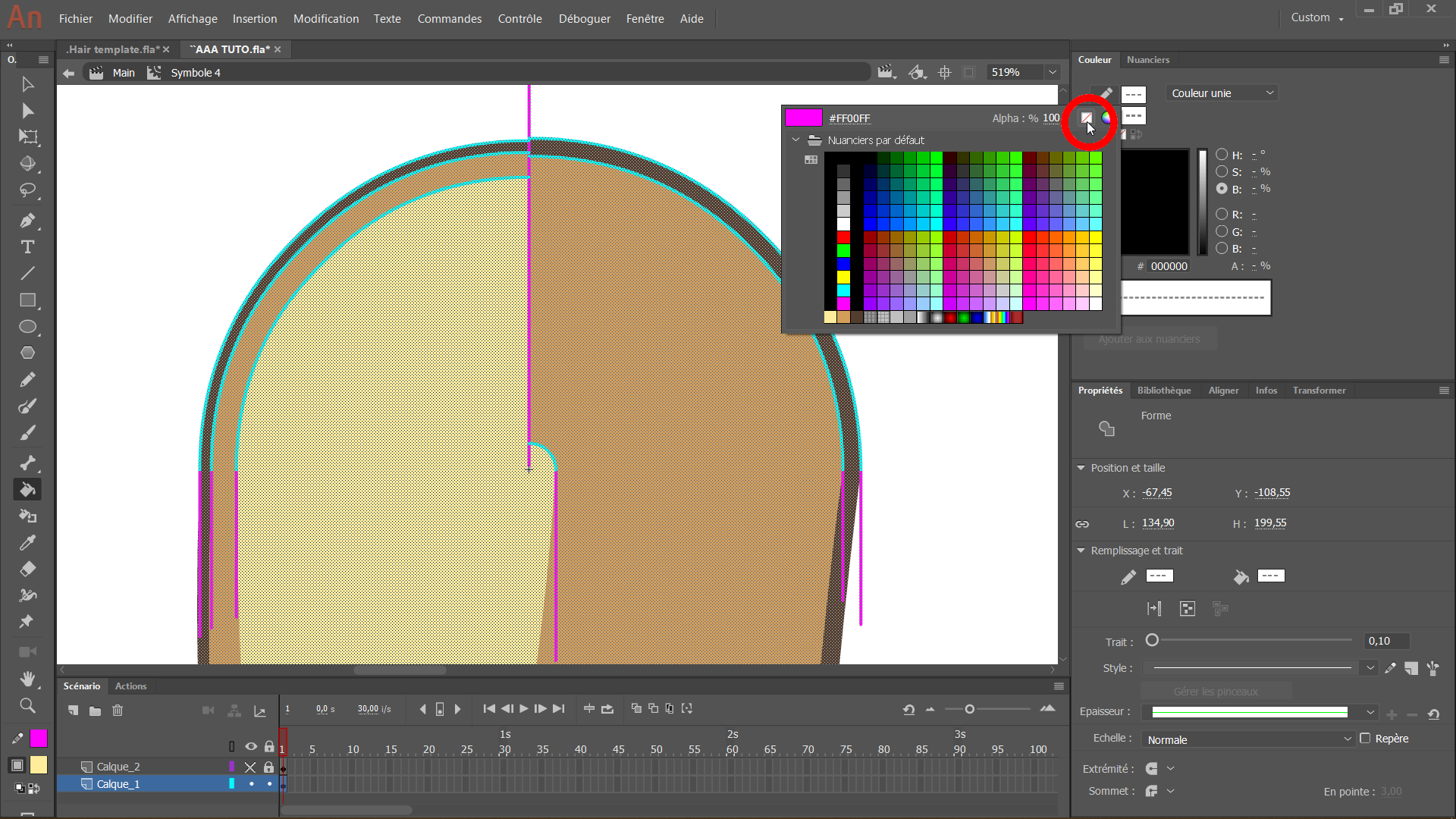Select the R red radio button
This screenshot has height=819, width=1456.
coord(1222,215)
